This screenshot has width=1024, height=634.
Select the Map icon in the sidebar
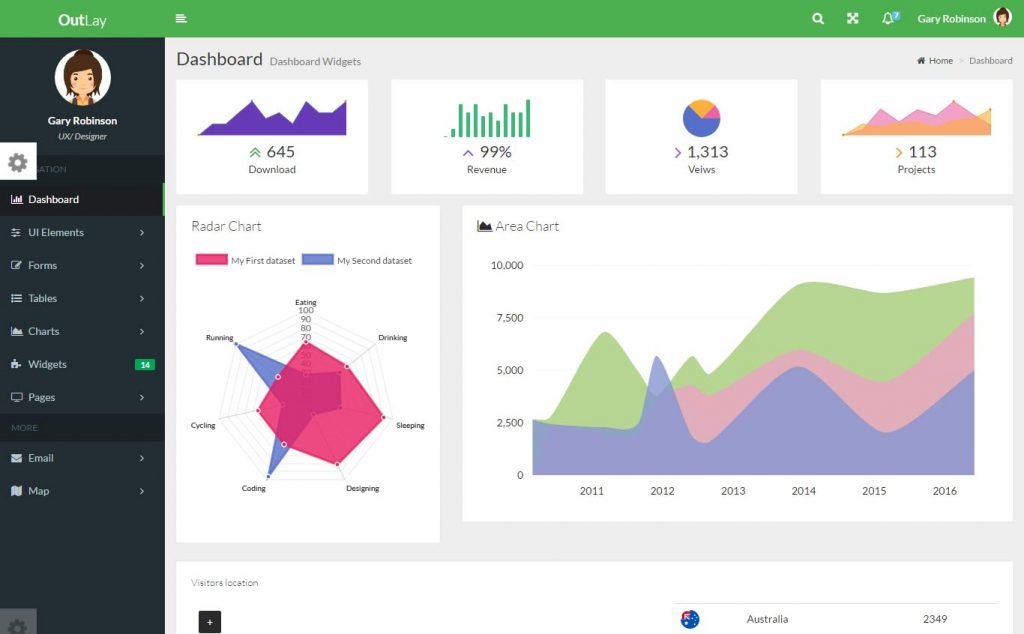click(16, 491)
